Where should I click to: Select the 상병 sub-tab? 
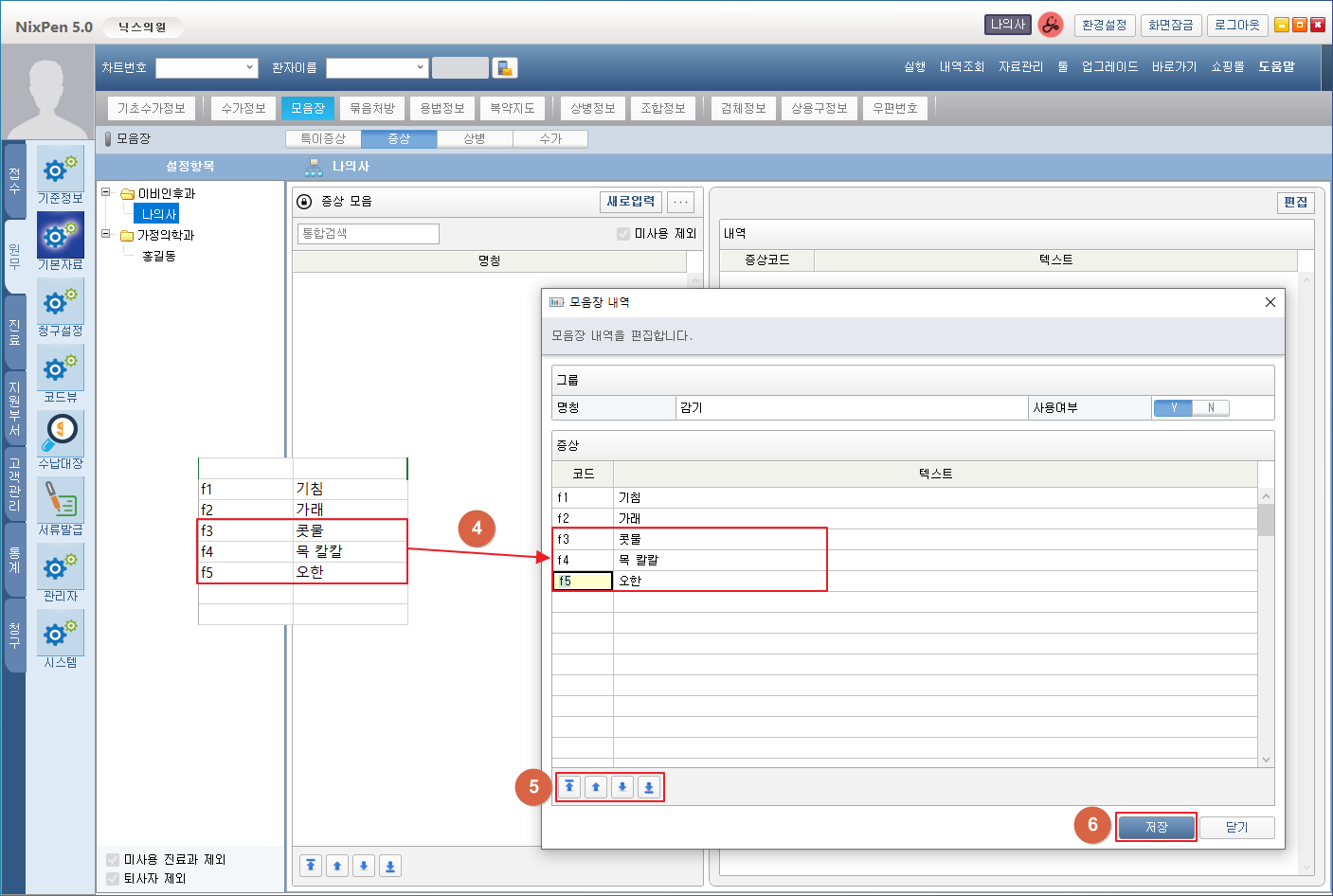click(x=475, y=139)
